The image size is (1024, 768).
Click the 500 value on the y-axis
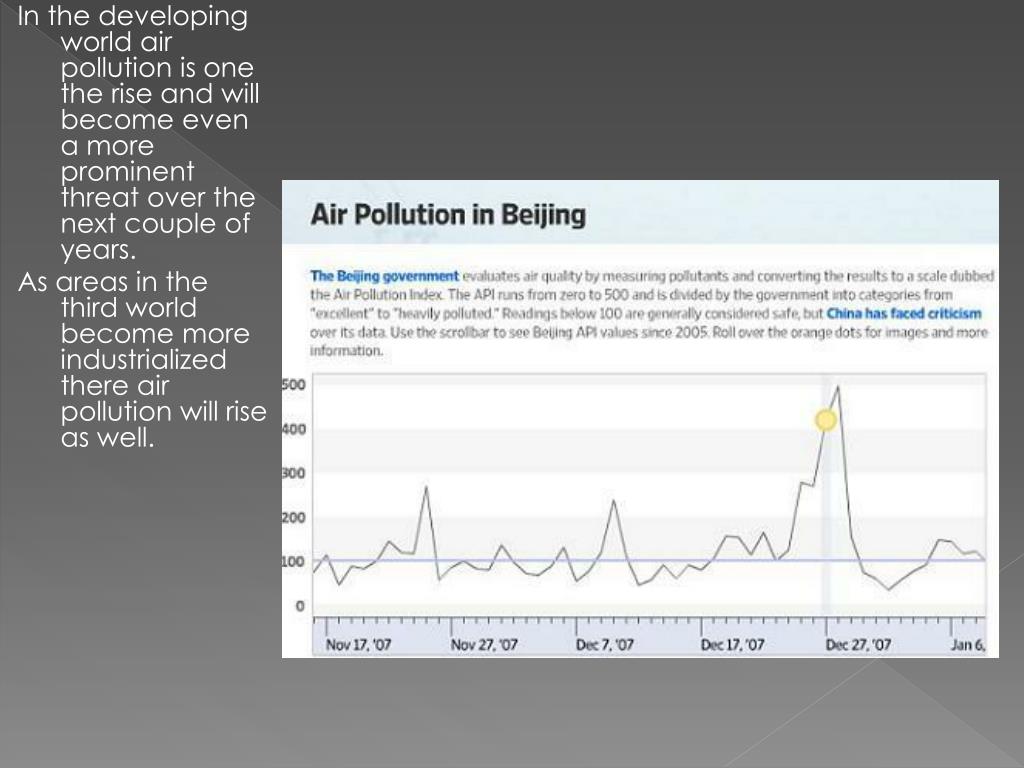pyautogui.click(x=293, y=385)
